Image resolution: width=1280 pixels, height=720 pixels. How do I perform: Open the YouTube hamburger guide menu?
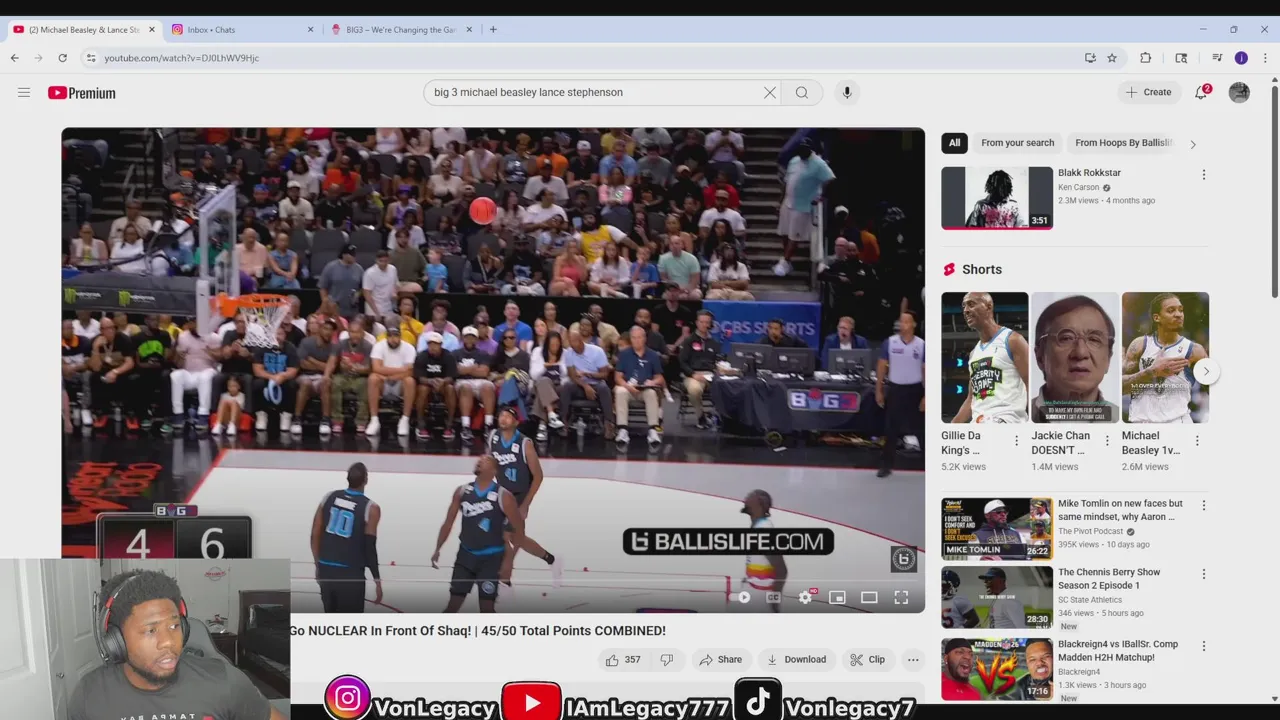[x=24, y=93]
